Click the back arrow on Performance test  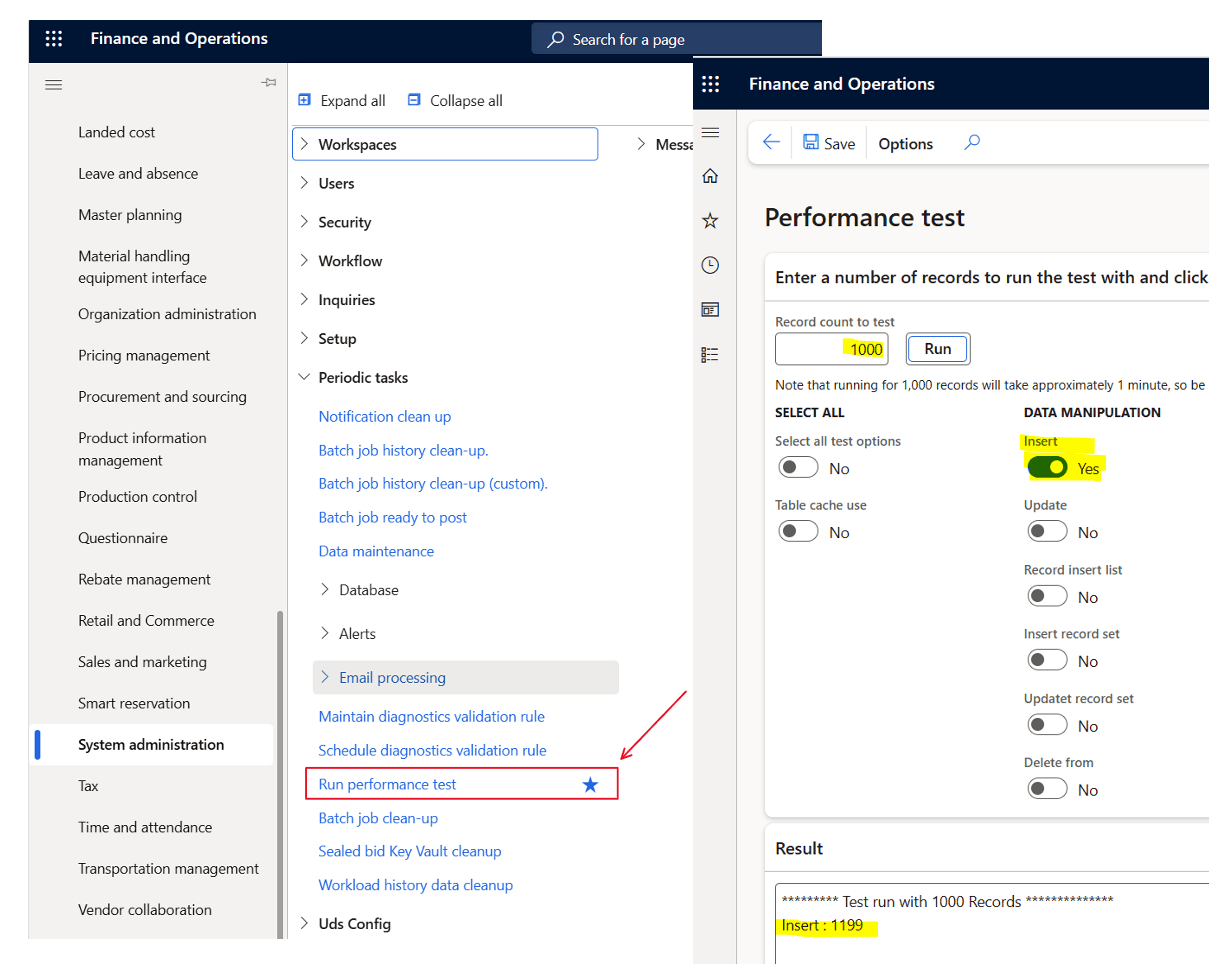[771, 143]
